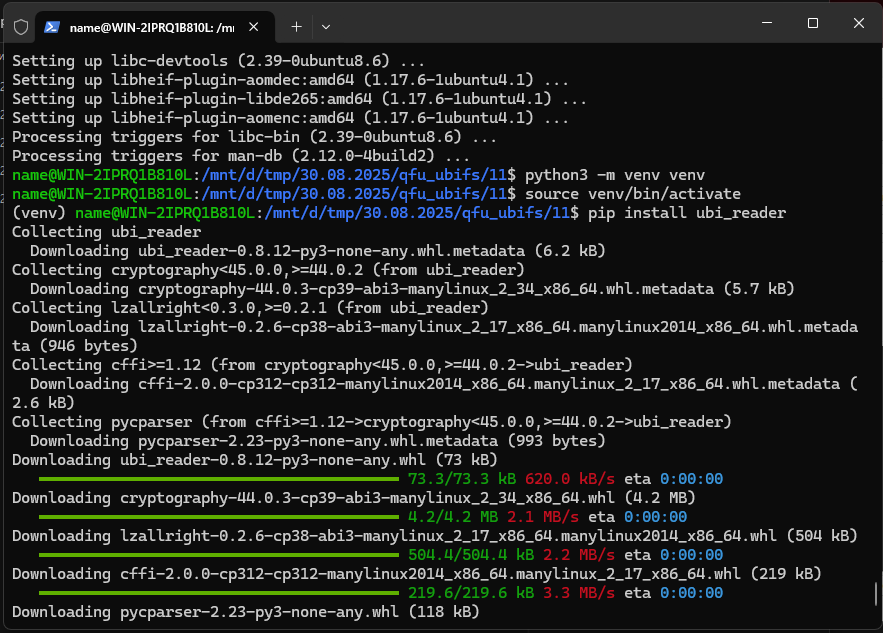The width and height of the screenshot is (883, 633).
Task: Select the name@WIN-2IPRQ1B810L terminal tab
Action: (x=155, y=27)
